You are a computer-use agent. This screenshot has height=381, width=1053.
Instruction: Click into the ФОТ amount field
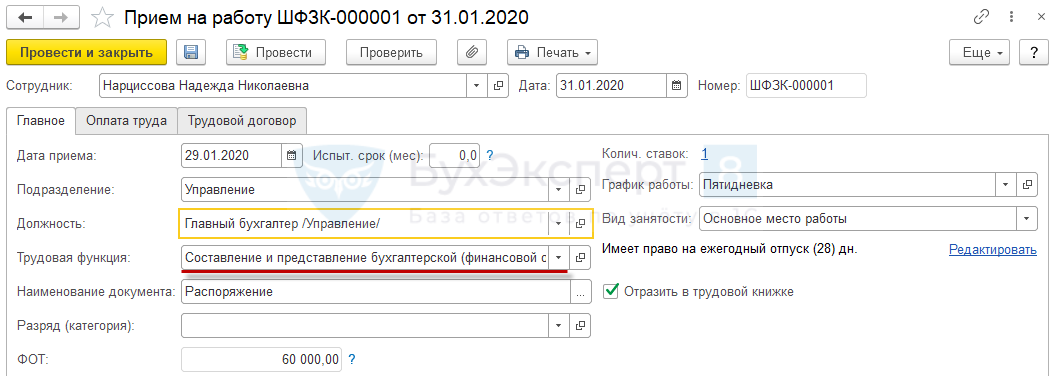tap(262, 359)
